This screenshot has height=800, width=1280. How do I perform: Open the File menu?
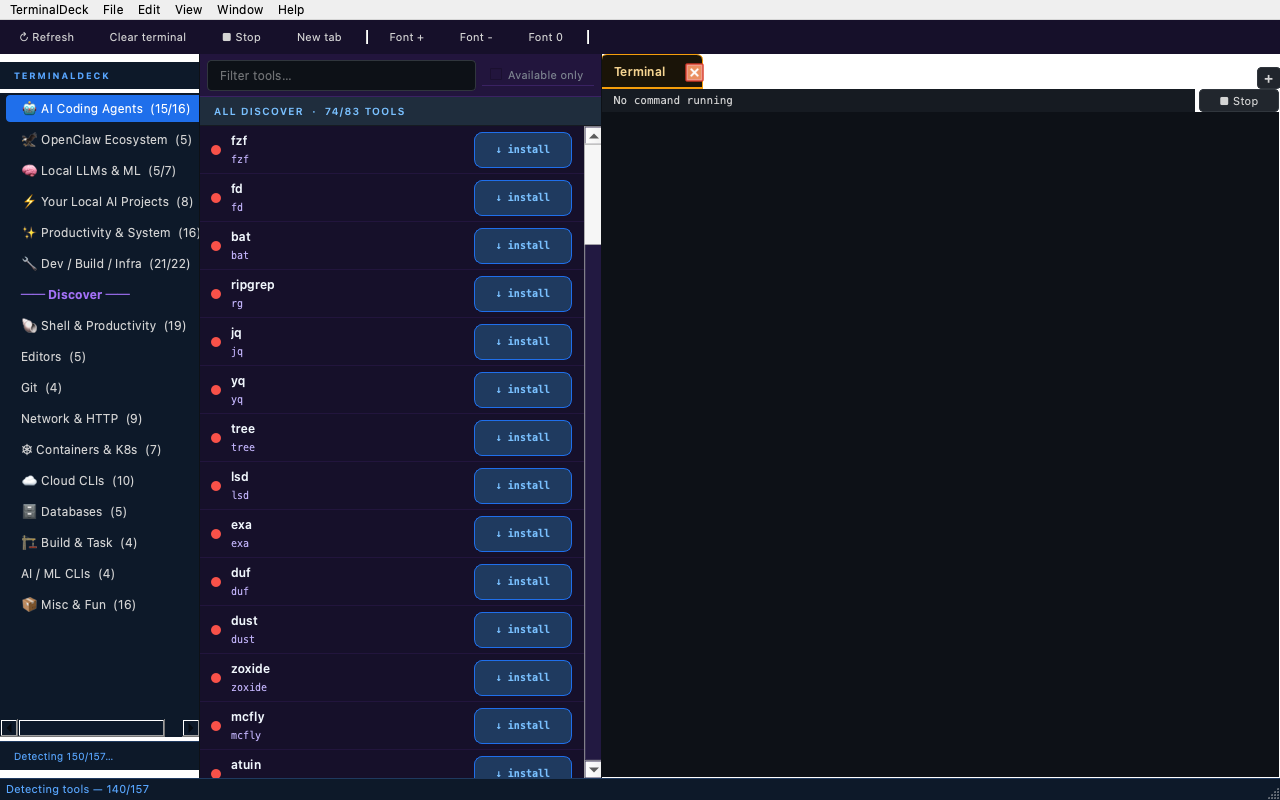[x=113, y=10]
